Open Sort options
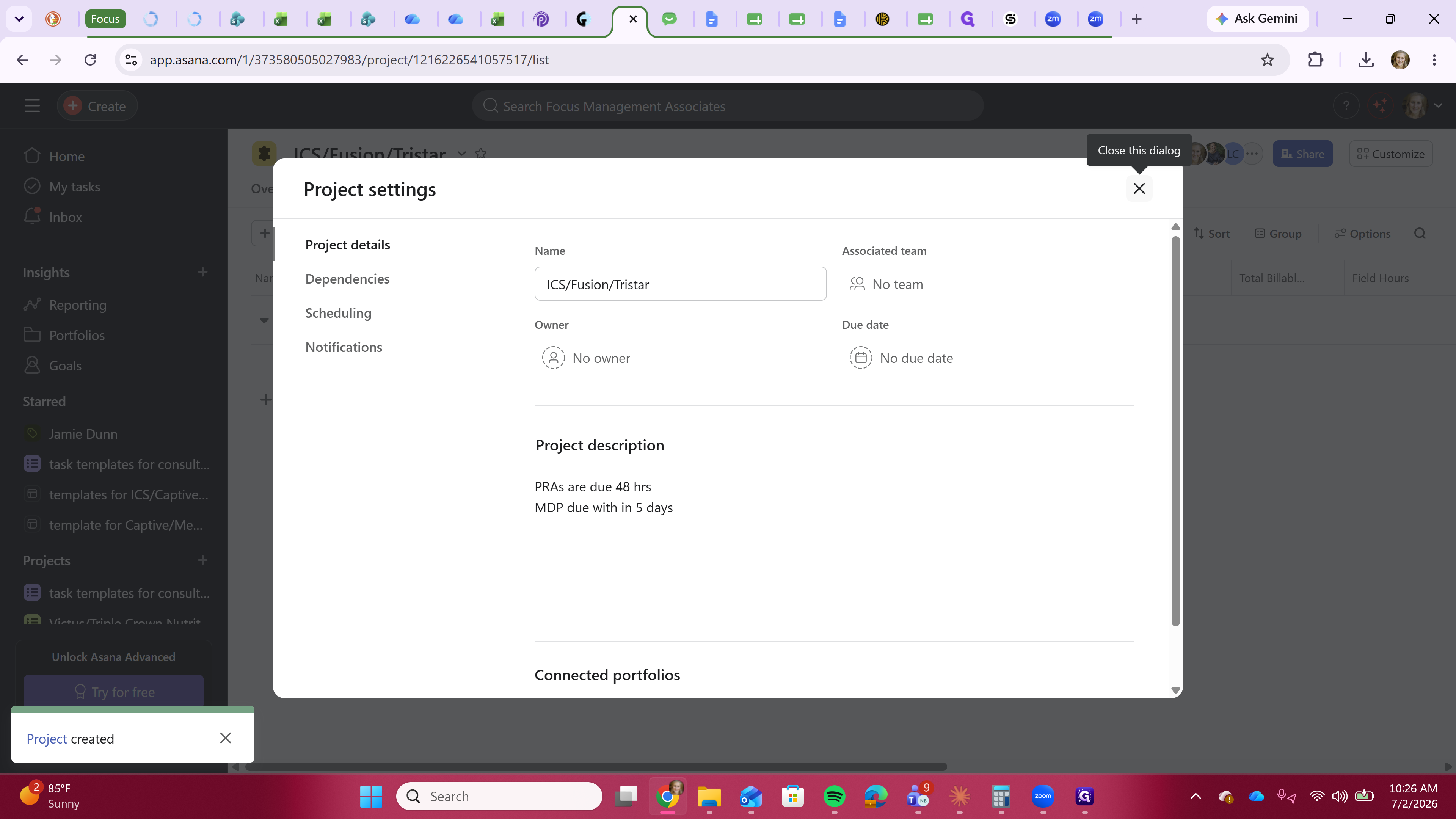1456x819 pixels. (x=1211, y=234)
